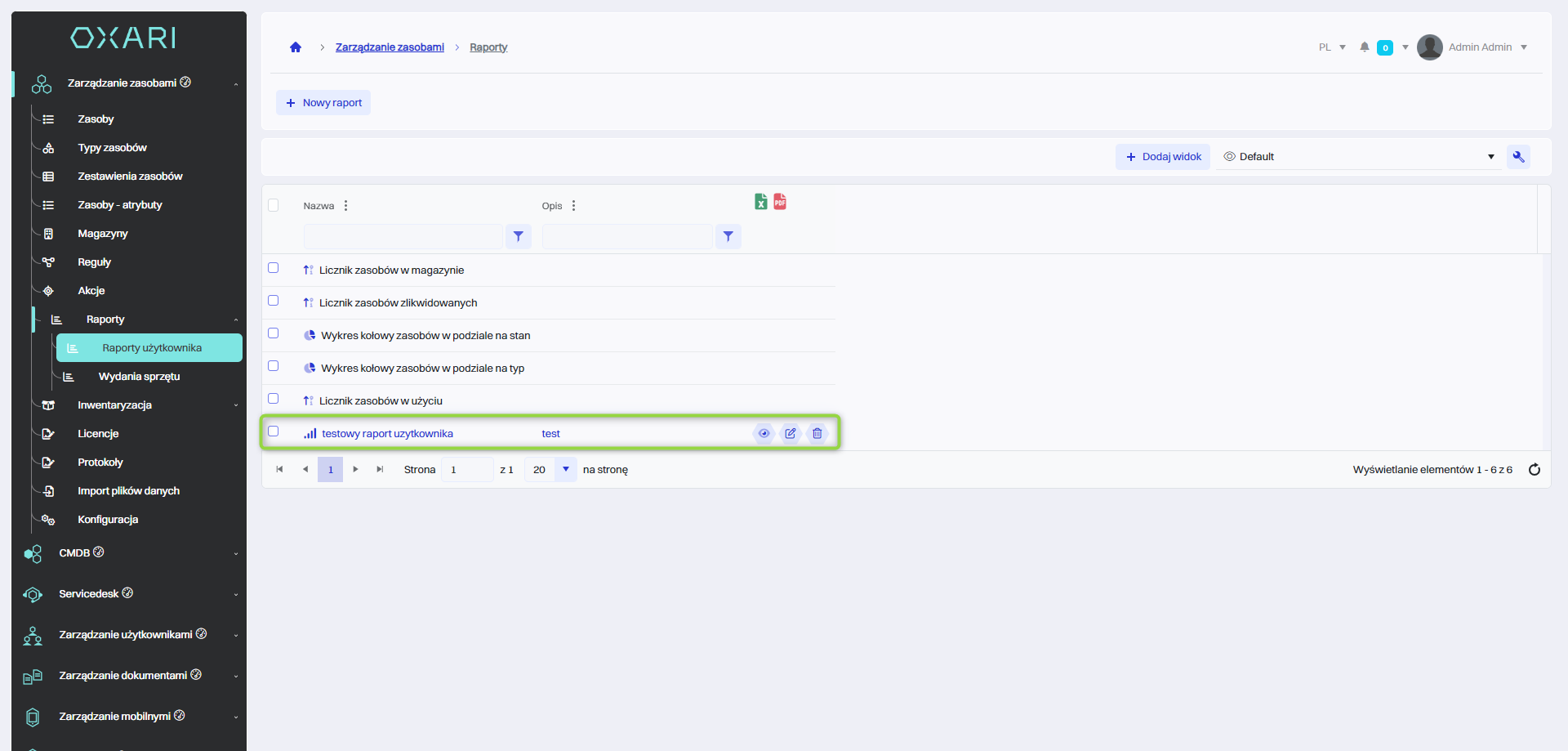Preview testowy raport with eye icon
Image resolution: width=1568 pixels, height=751 pixels.
tap(764, 434)
